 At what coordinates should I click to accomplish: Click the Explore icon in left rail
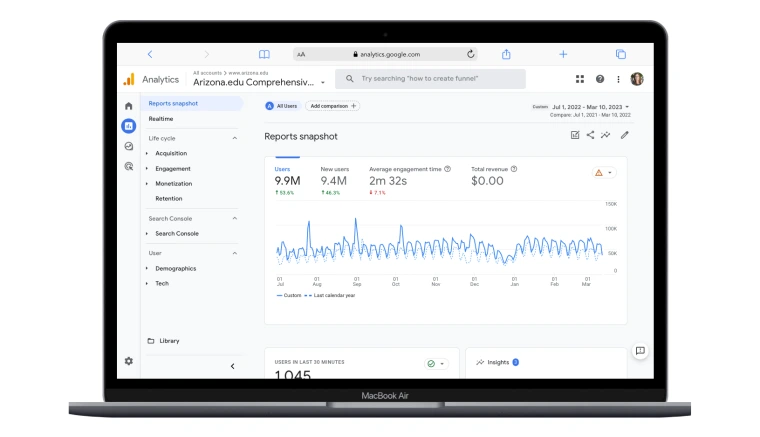(x=128, y=146)
